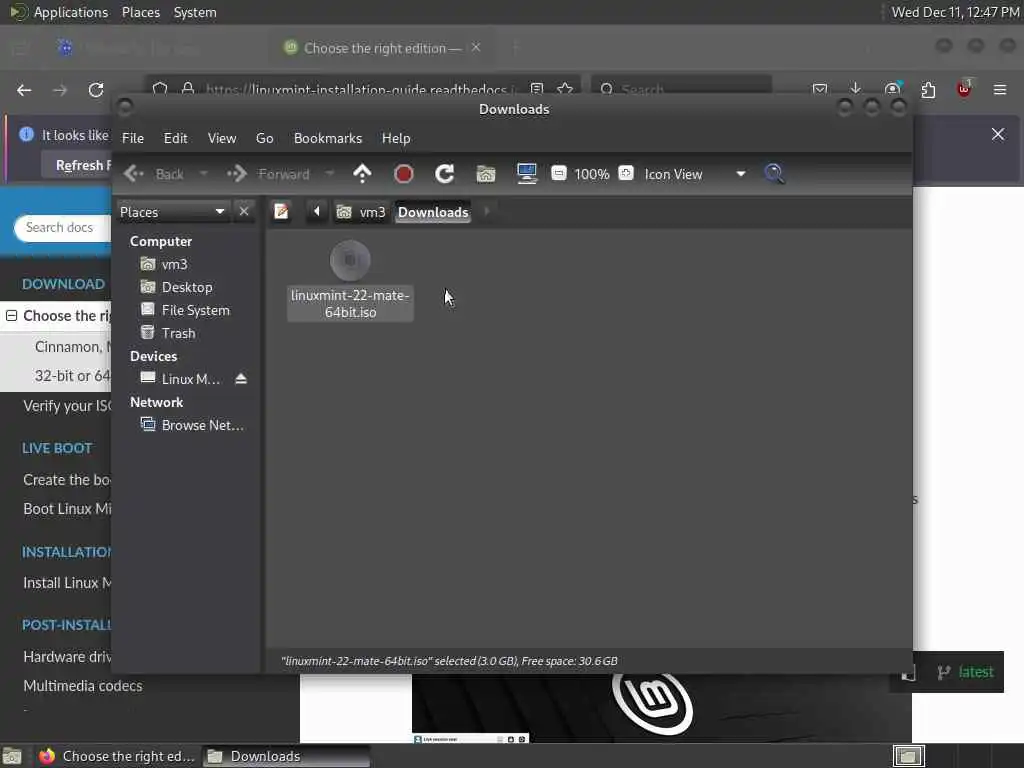Click the uBlock extension icon in Firefox
This screenshot has height=768, width=1024.
coord(964,89)
